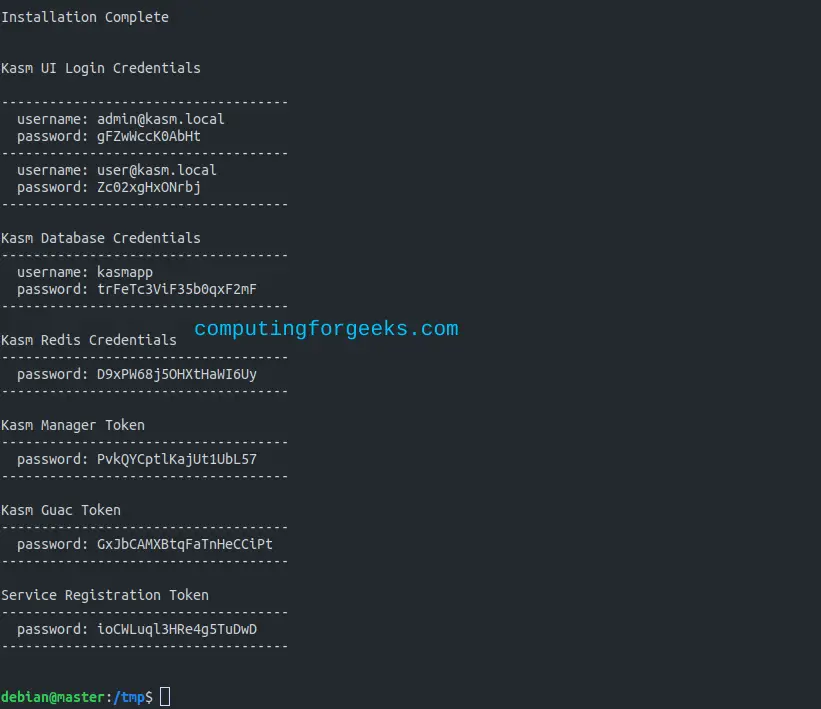821x709 pixels.
Task: Click the /tmp path in prompt
Action: [x=129, y=697]
